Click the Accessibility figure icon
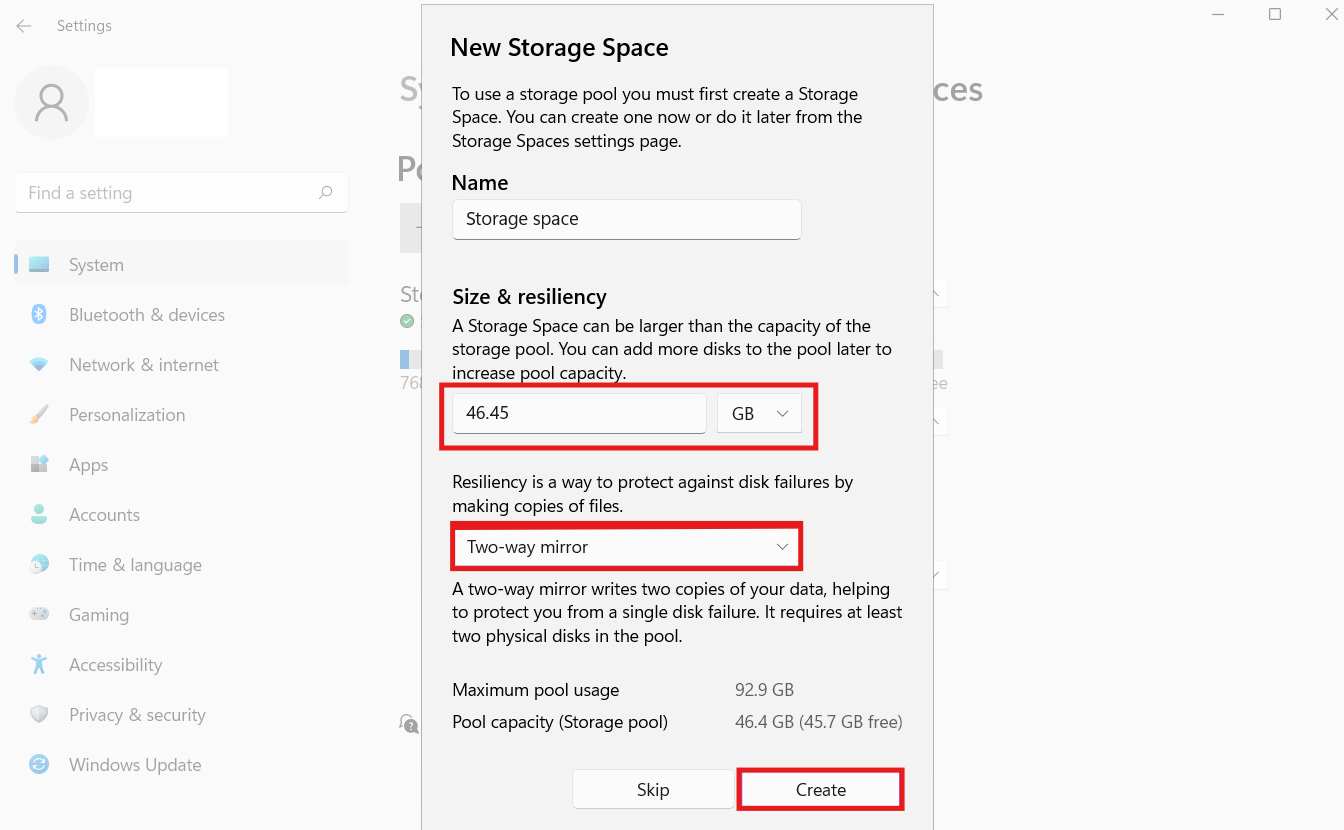Image resolution: width=1344 pixels, height=830 pixels. 39,665
